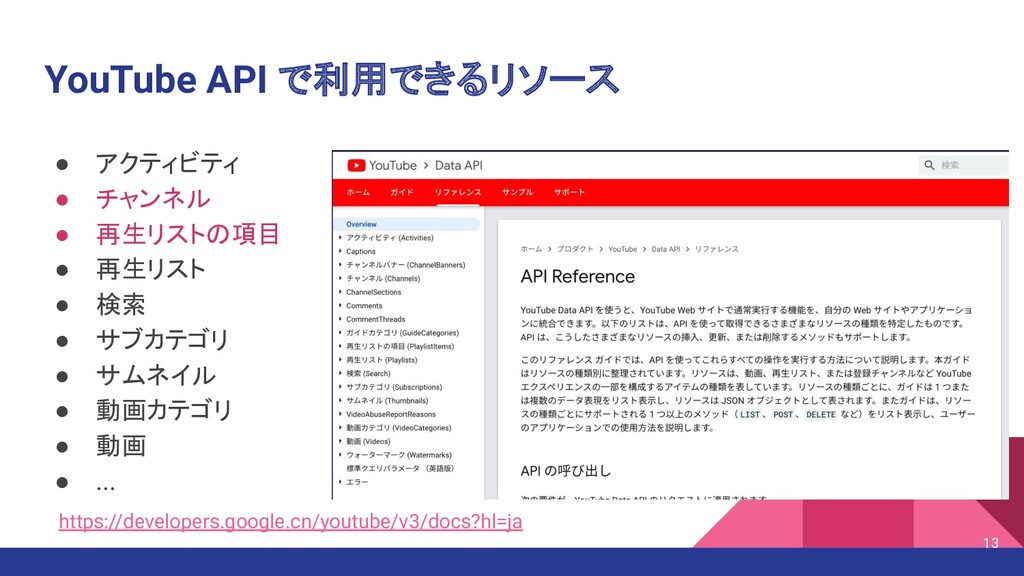Expand the チャンネルバナー (ChannelBanners) arrow

click(340, 265)
